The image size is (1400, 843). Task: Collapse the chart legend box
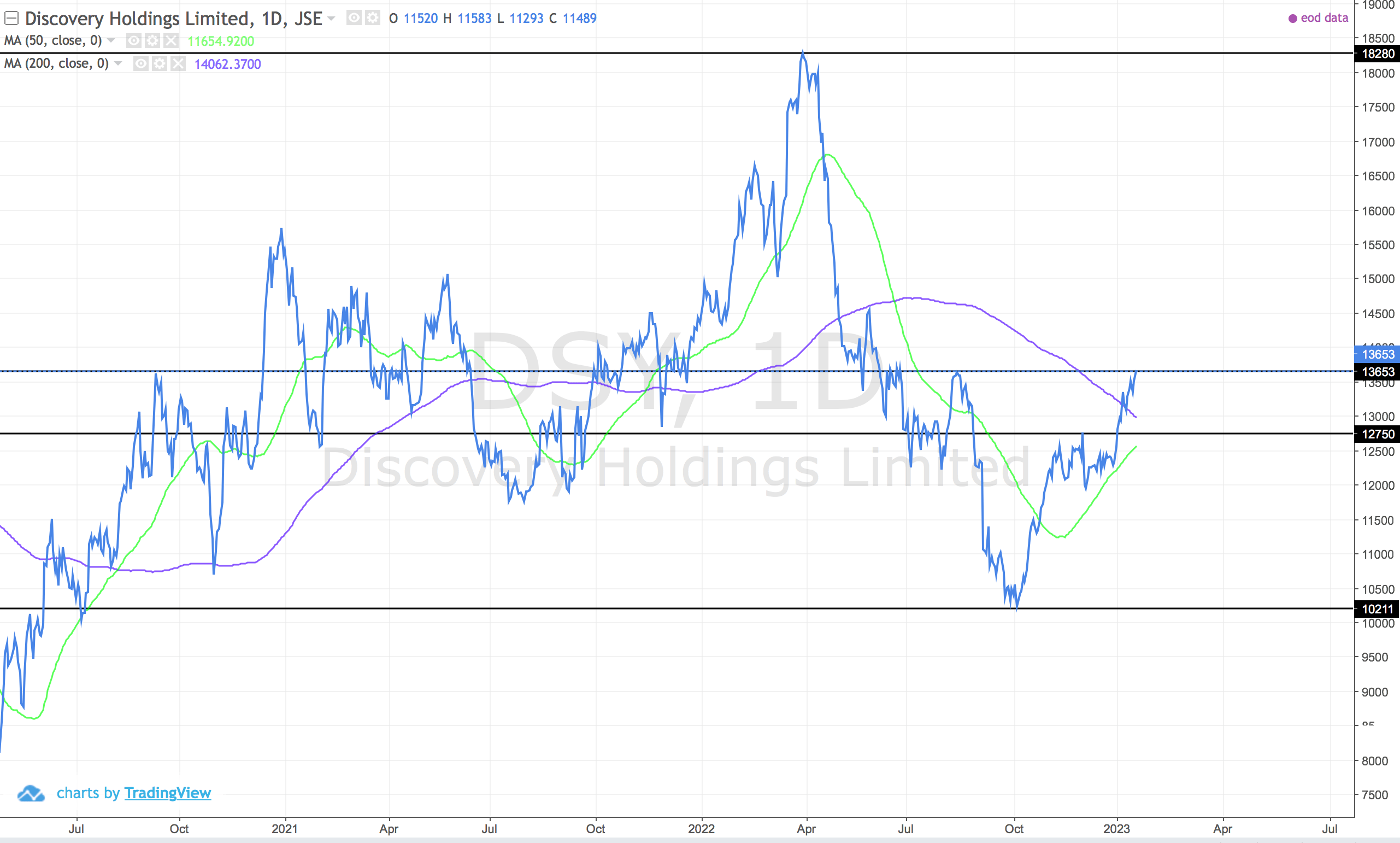12,19
